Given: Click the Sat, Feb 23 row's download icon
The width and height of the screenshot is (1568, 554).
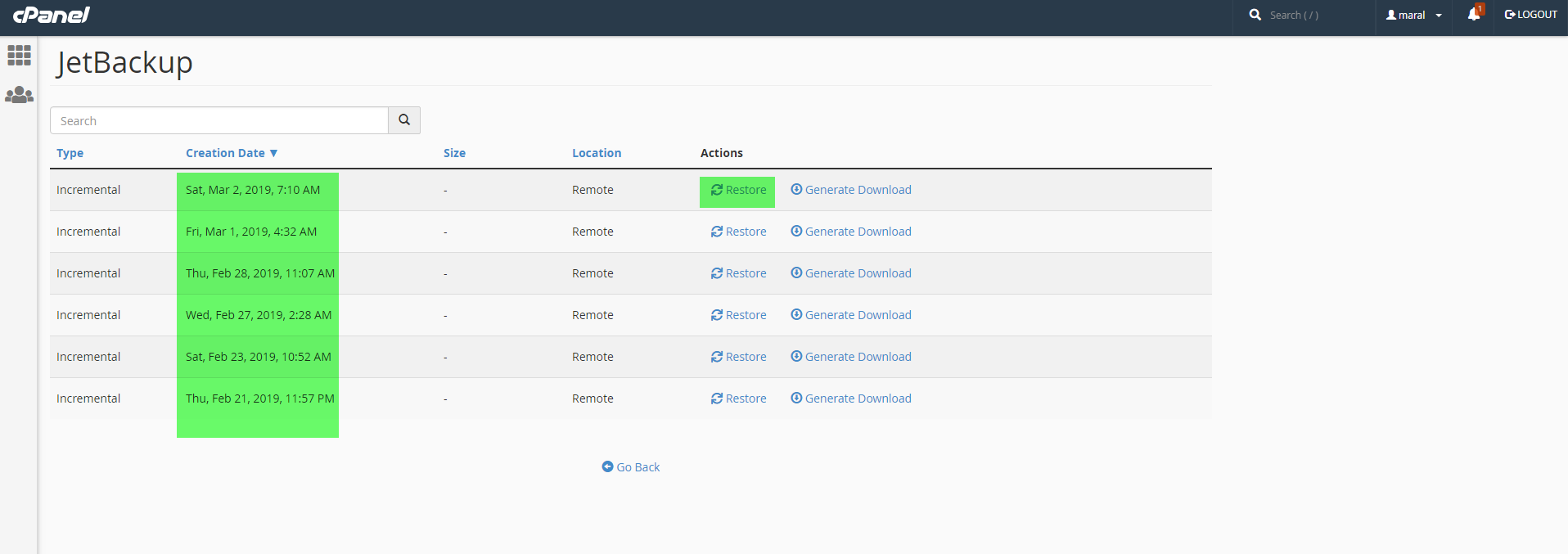Looking at the screenshot, I should 796,356.
